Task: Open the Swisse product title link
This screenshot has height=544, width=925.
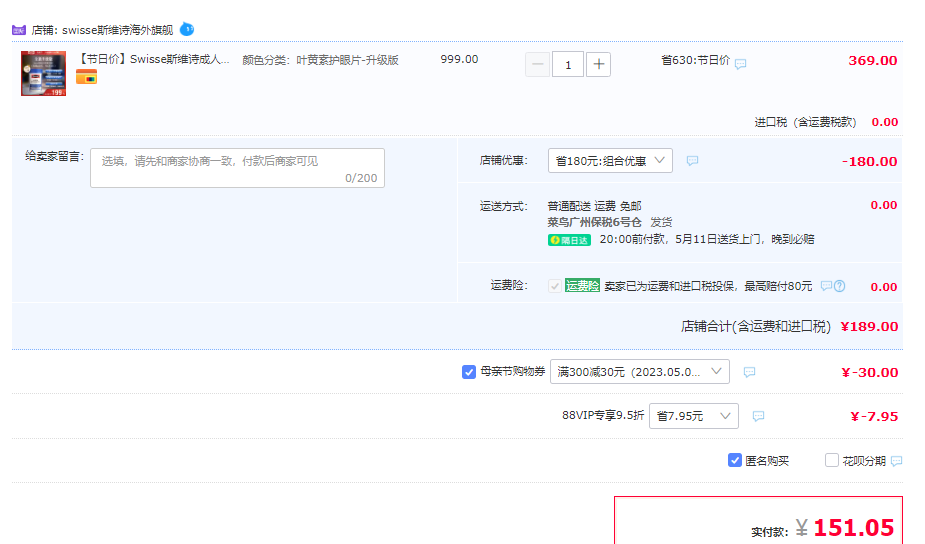Action: (x=153, y=60)
